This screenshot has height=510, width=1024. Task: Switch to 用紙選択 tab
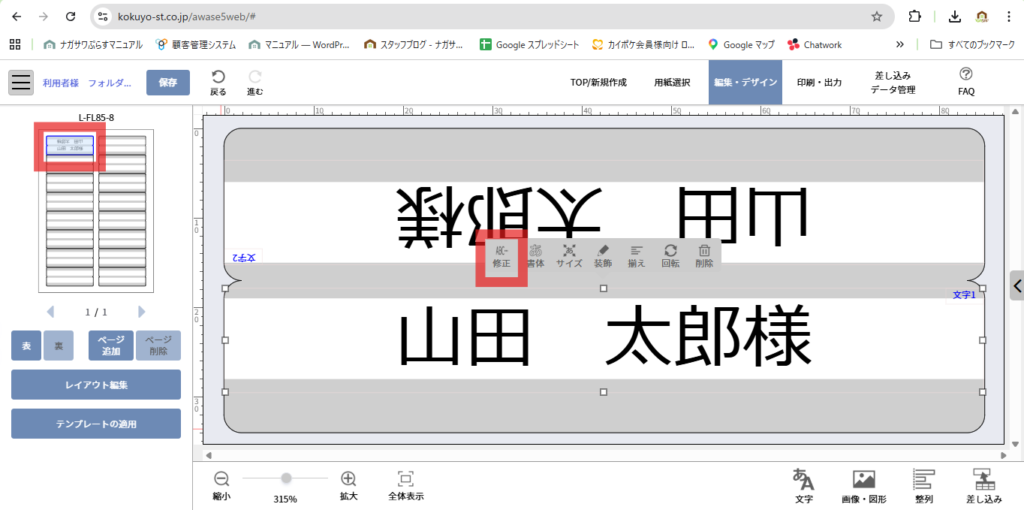pos(672,83)
